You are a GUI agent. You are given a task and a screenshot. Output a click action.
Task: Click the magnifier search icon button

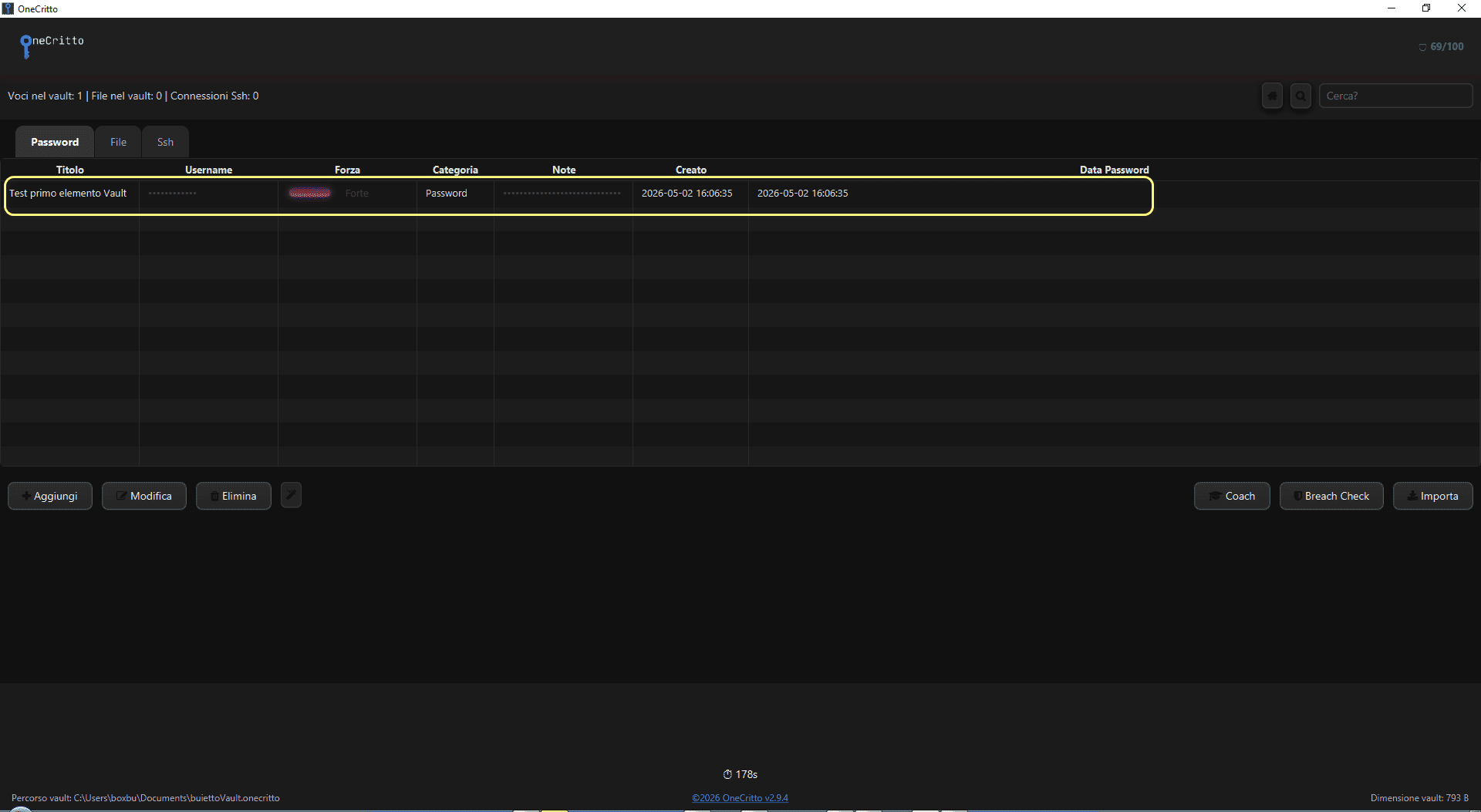point(1301,96)
